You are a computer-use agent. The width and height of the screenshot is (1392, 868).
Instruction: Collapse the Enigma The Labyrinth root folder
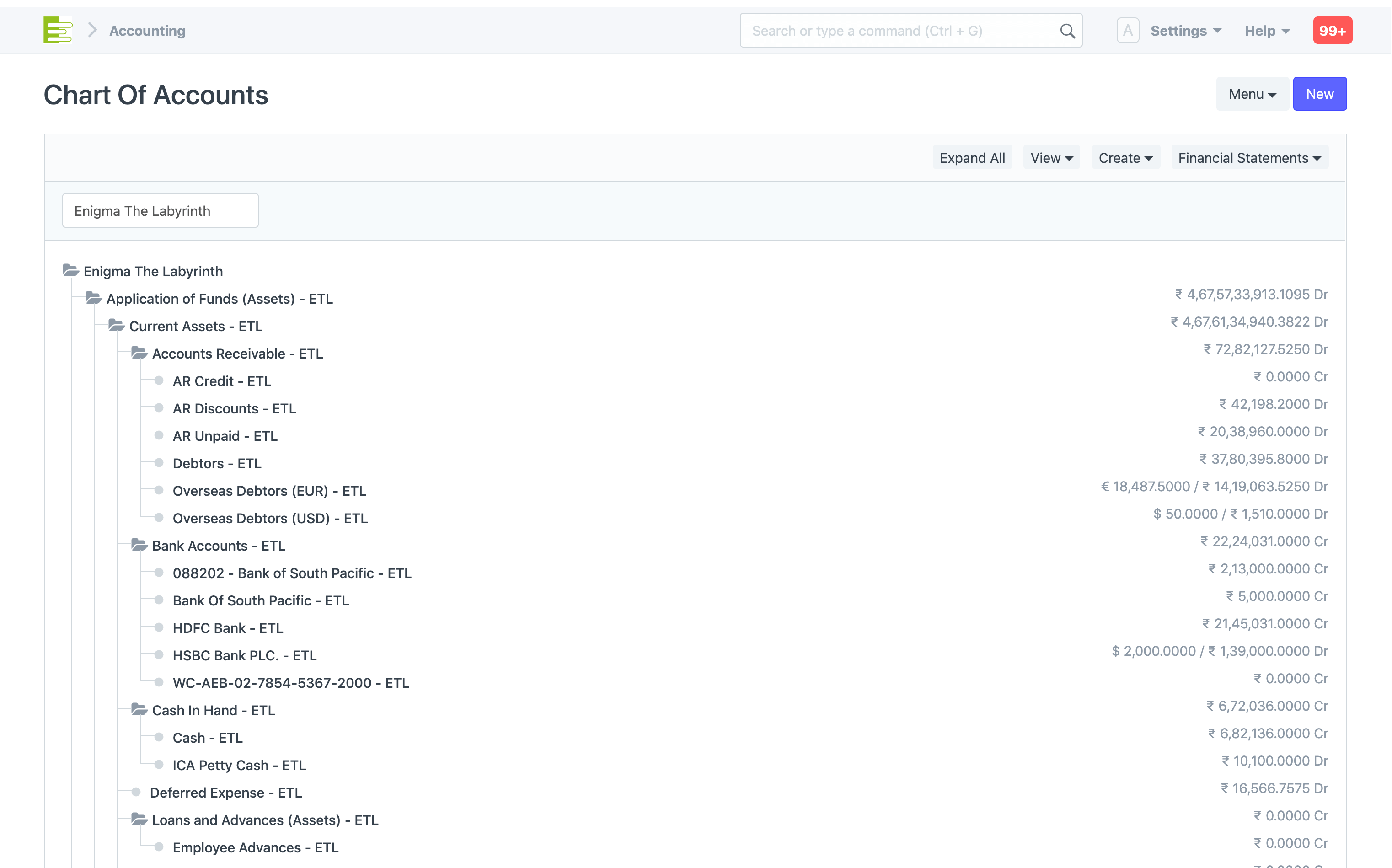[70, 270]
